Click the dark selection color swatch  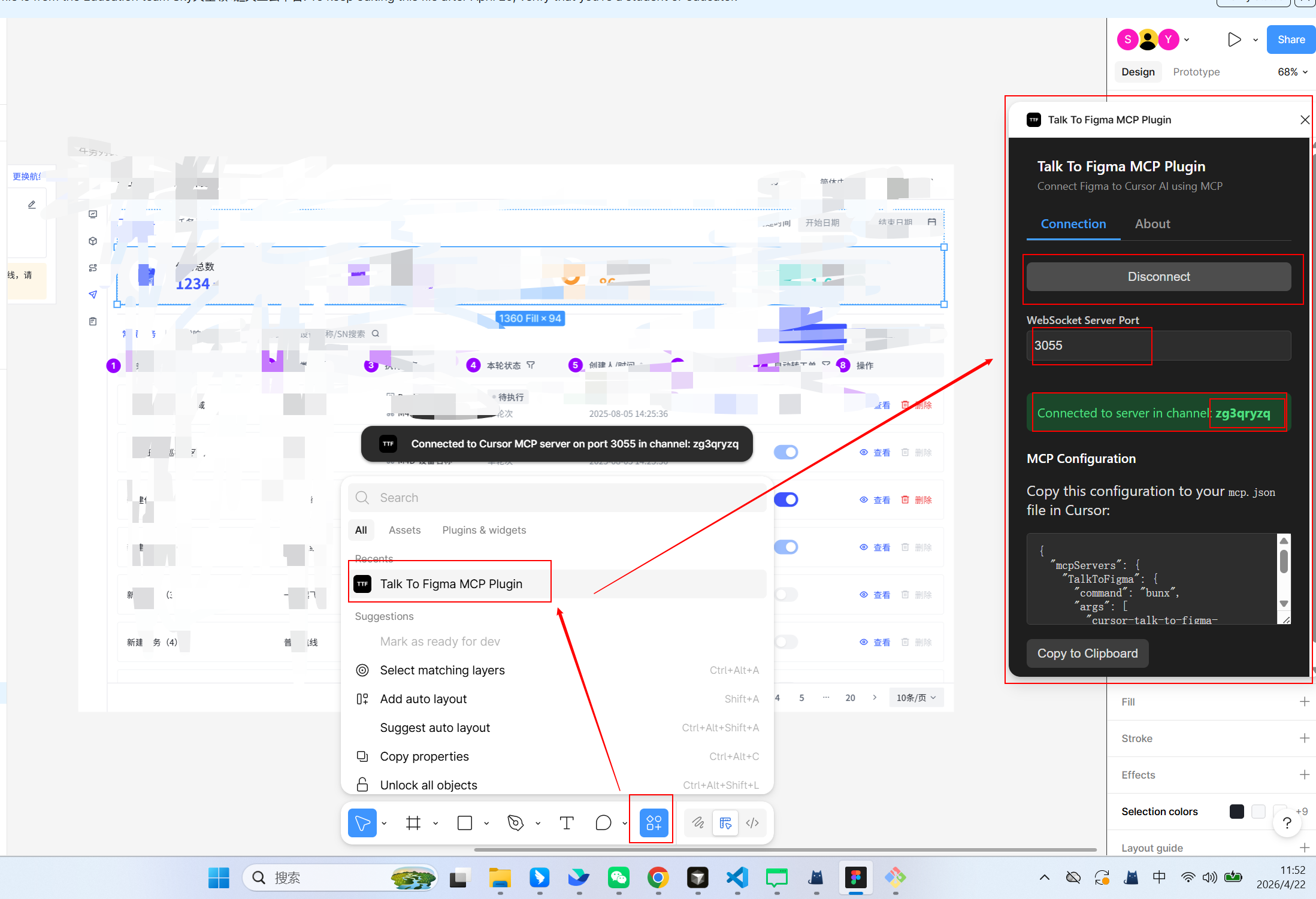click(1236, 812)
